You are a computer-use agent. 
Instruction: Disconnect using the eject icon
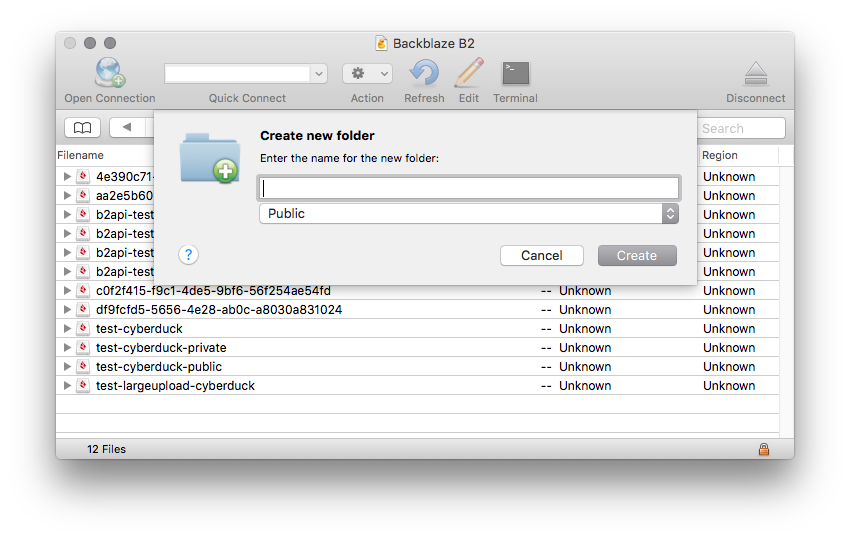(x=756, y=73)
